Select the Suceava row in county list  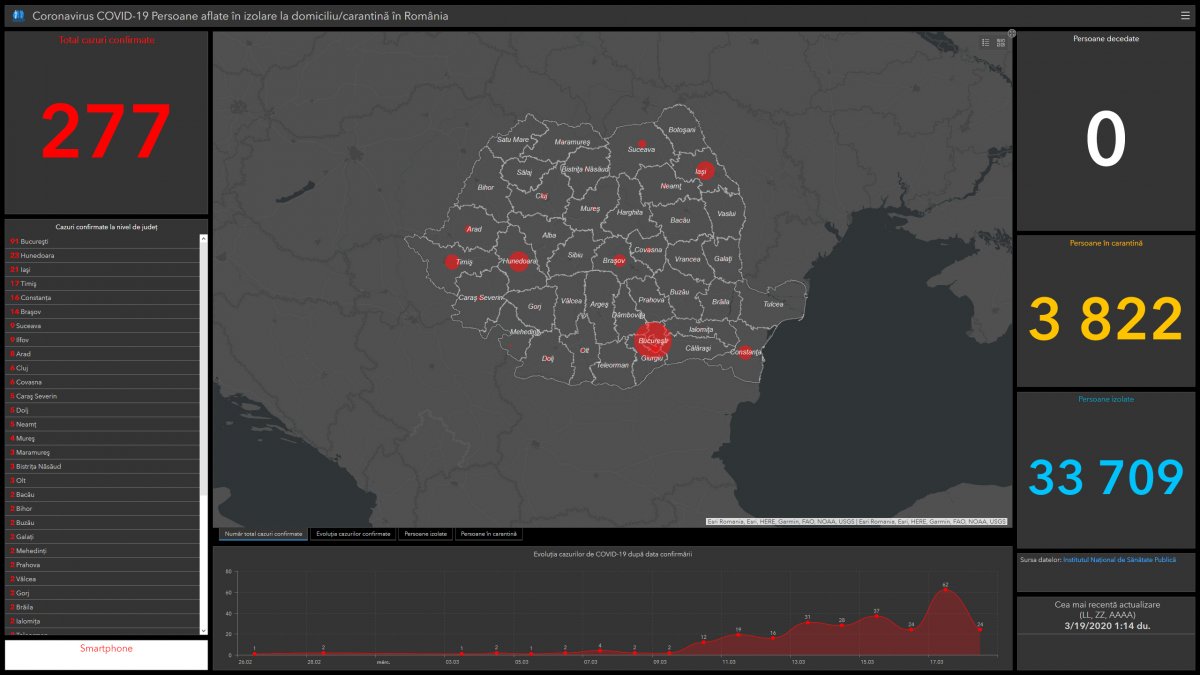pyautogui.click(x=103, y=325)
